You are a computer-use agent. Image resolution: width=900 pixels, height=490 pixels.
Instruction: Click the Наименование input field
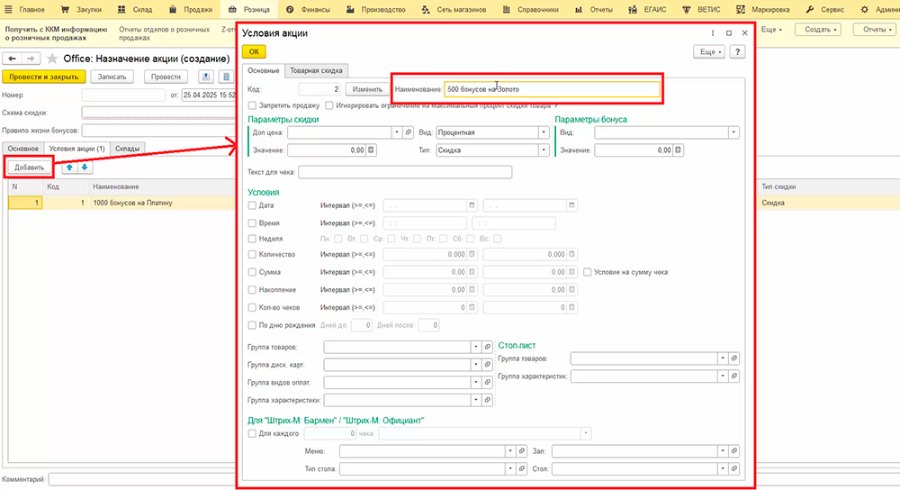[x=552, y=90]
